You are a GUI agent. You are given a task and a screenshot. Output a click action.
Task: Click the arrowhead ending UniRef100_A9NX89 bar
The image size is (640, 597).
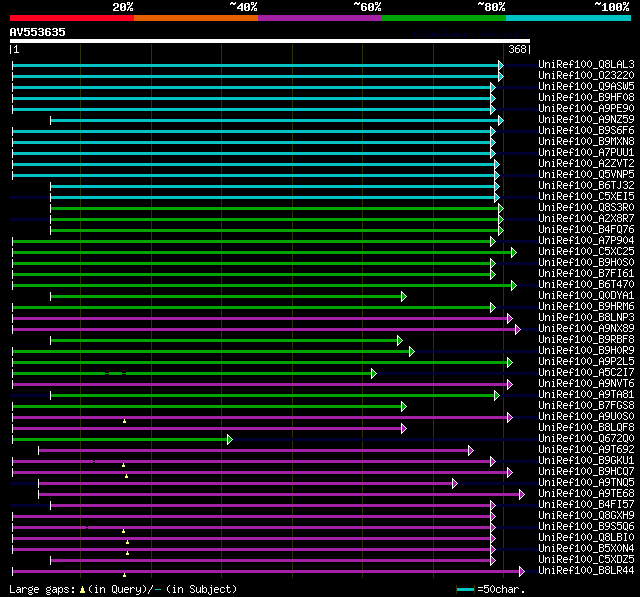pos(518,329)
